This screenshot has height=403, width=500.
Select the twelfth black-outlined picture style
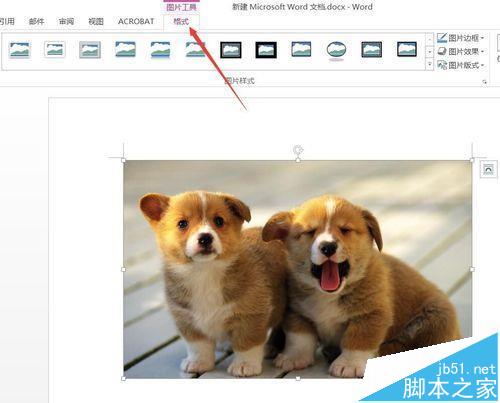[x=407, y=50]
